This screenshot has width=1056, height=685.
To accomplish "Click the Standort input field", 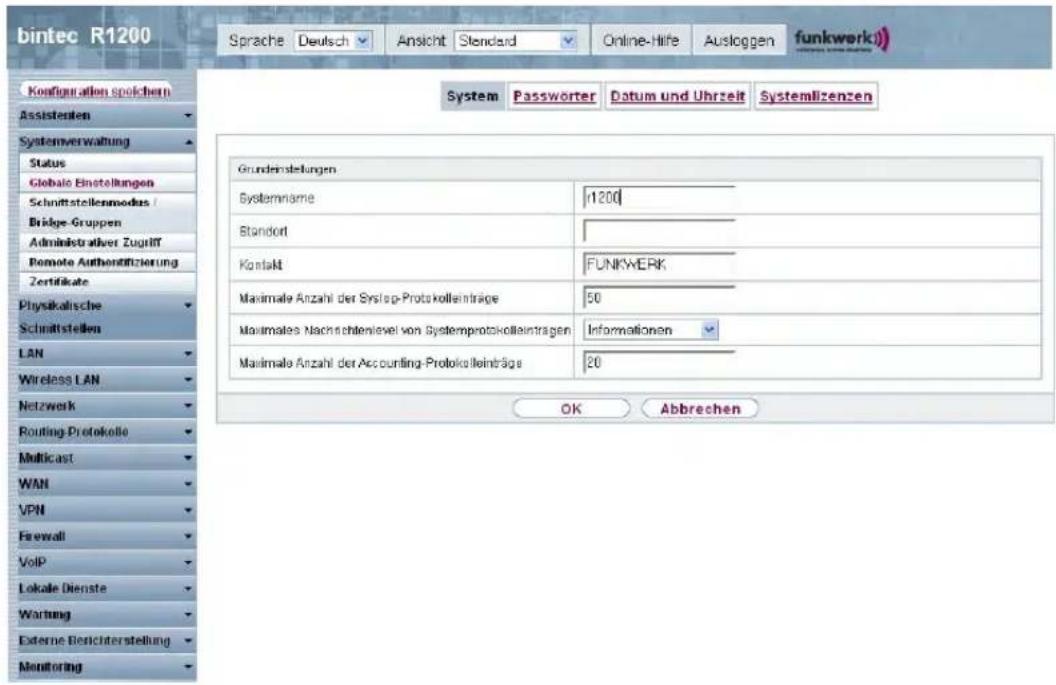I will (x=659, y=230).
